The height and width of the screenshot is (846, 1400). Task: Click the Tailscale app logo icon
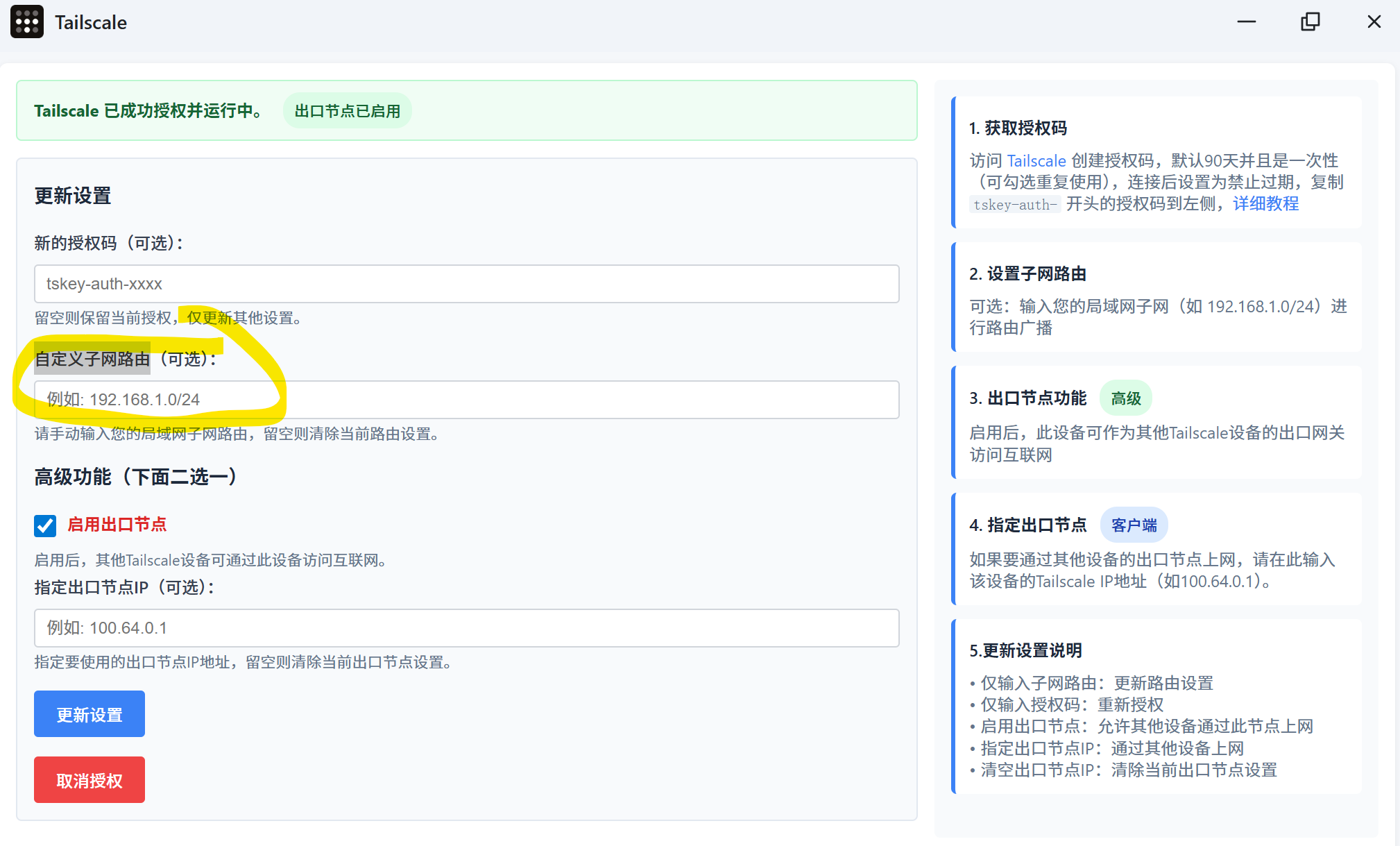[x=27, y=22]
